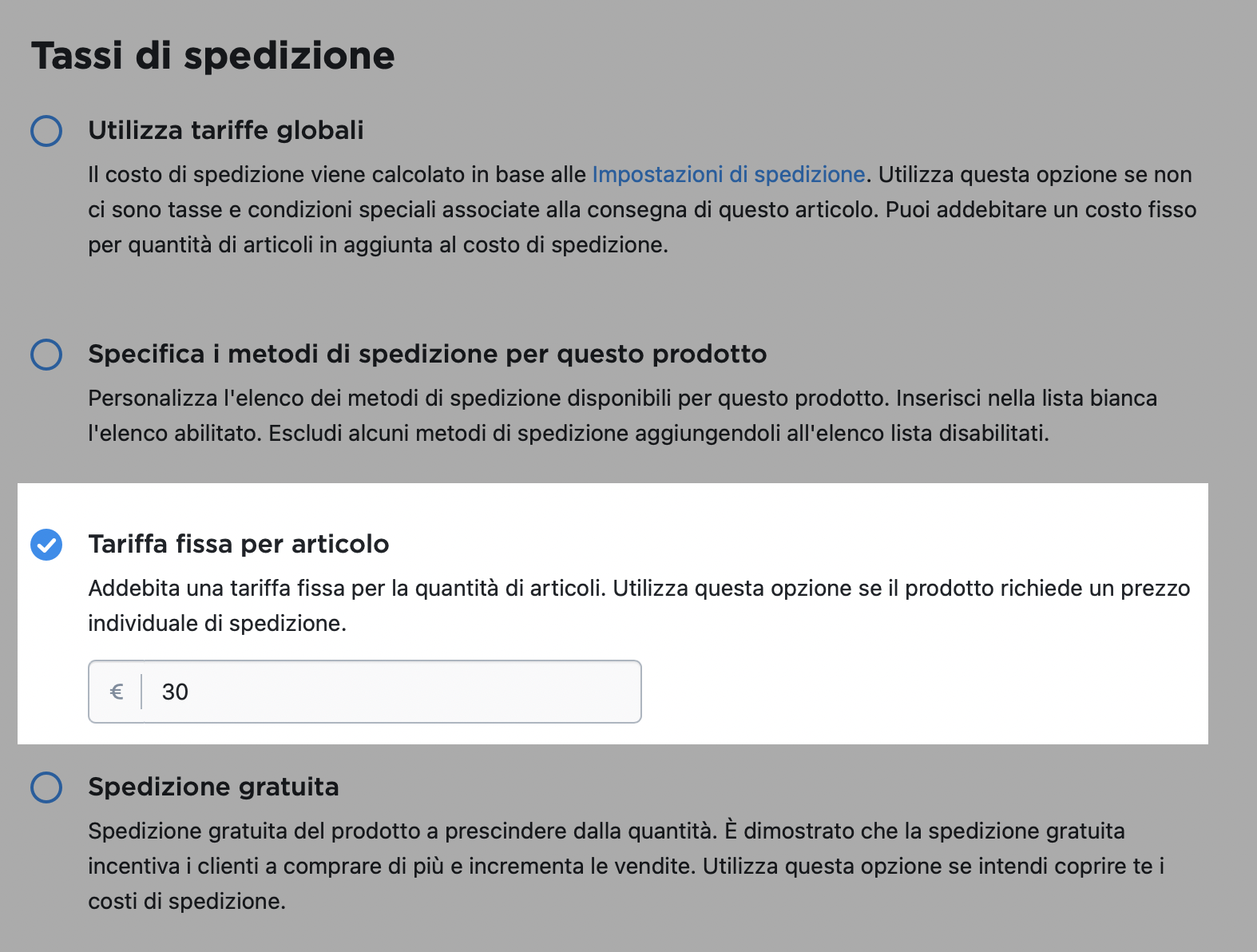1257x952 pixels.
Task: Click the sentence starting Puoi addebitare un costo fisso
Action: click(x=642, y=227)
